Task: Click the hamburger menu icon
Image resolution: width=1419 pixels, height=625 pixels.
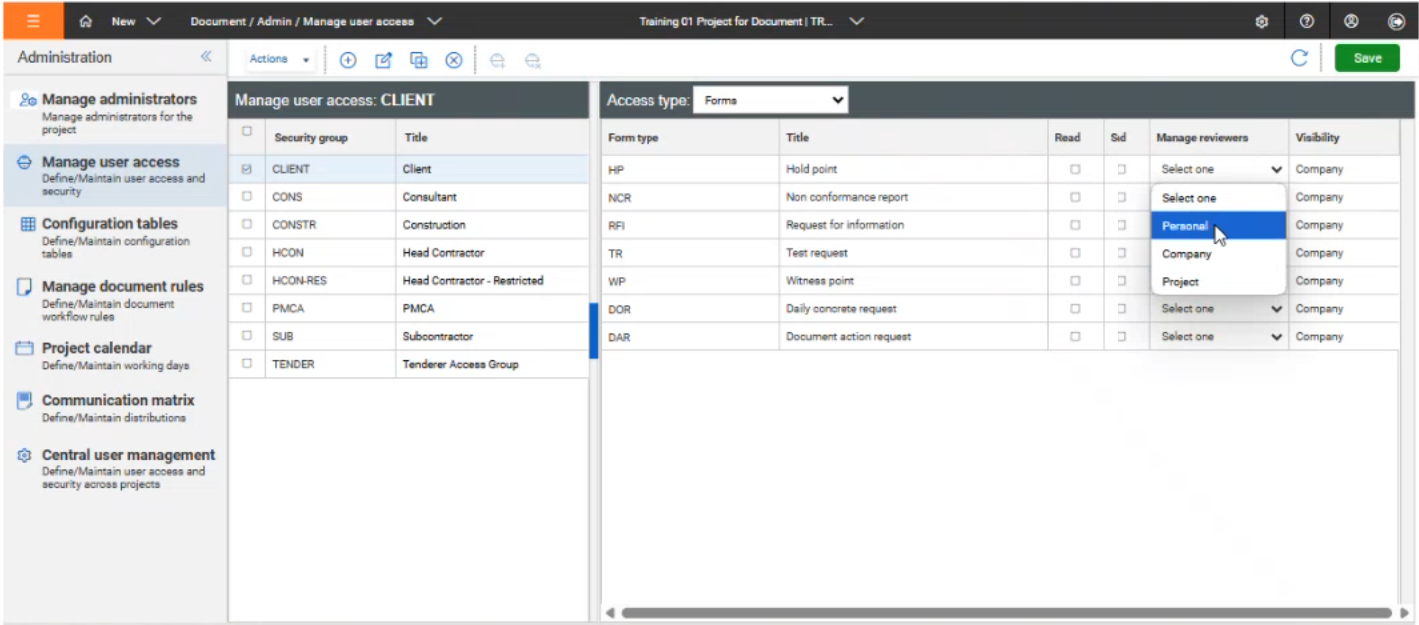Action: pos(33,21)
